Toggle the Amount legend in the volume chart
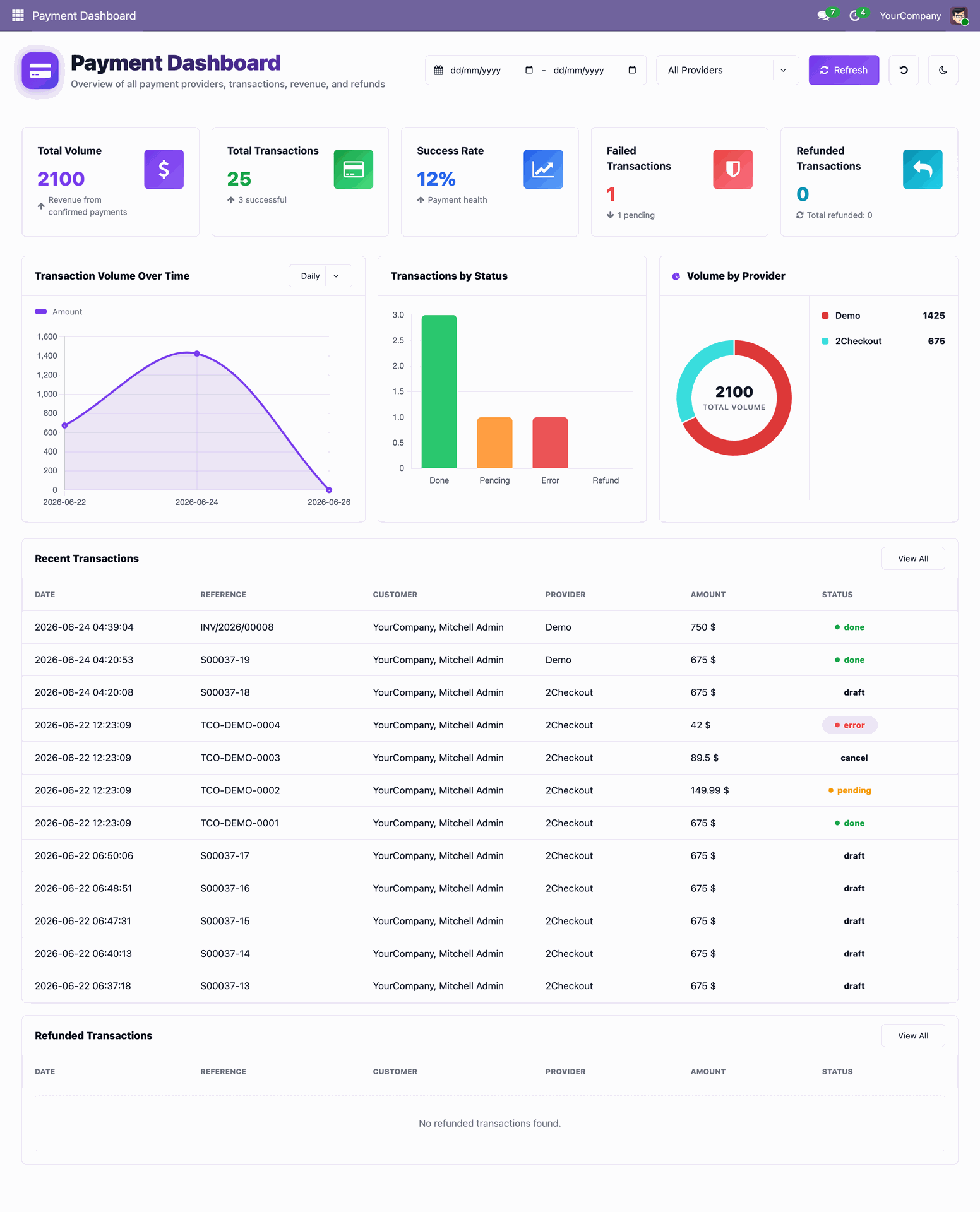Viewport: 980px width, 1212px height. [x=59, y=312]
